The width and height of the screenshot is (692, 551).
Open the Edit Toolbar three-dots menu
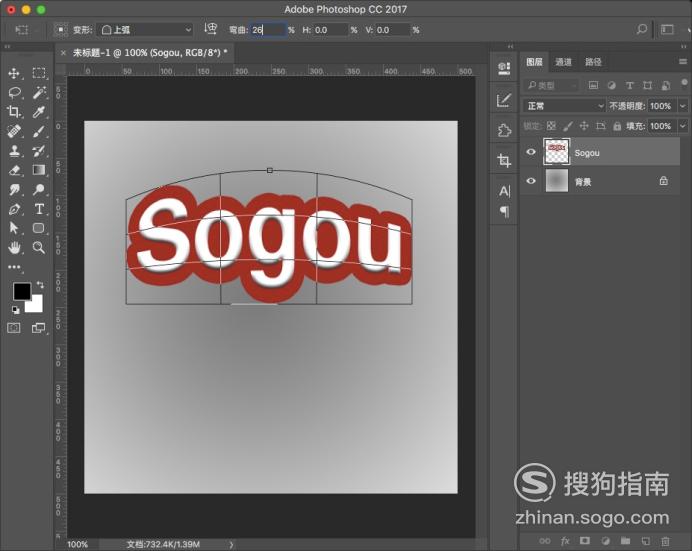coord(14,267)
